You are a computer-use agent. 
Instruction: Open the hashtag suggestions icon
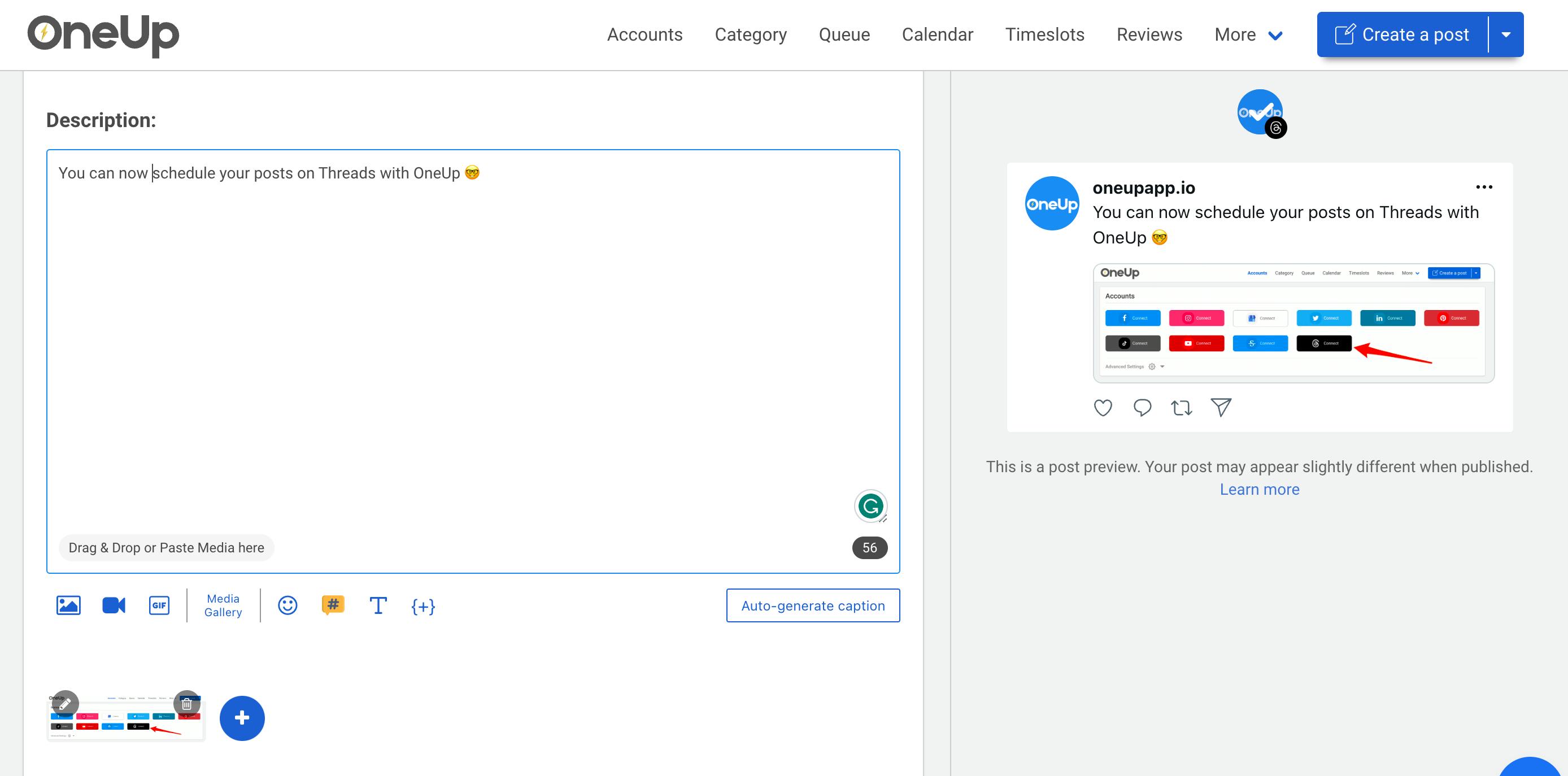pyautogui.click(x=332, y=605)
